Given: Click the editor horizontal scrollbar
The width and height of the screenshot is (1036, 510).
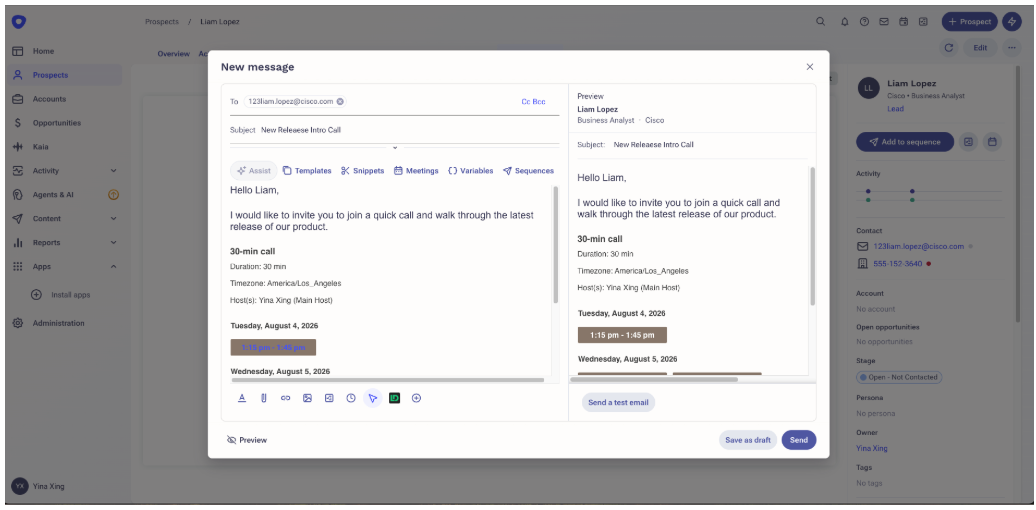Looking at the screenshot, I should 387,380.
